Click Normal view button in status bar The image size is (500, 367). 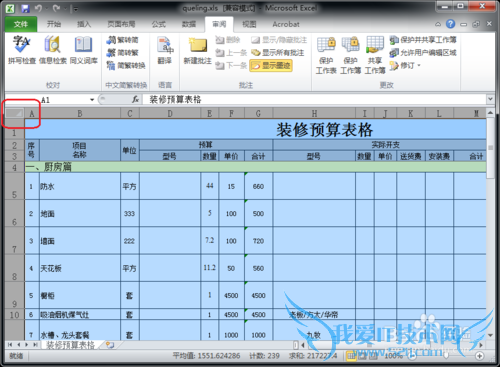[351, 356]
